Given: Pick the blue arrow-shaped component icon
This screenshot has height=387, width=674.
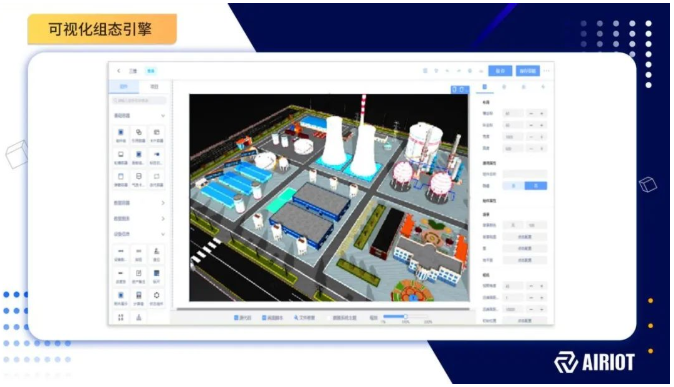Looking at the screenshot, I should pyautogui.click(x=156, y=154).
